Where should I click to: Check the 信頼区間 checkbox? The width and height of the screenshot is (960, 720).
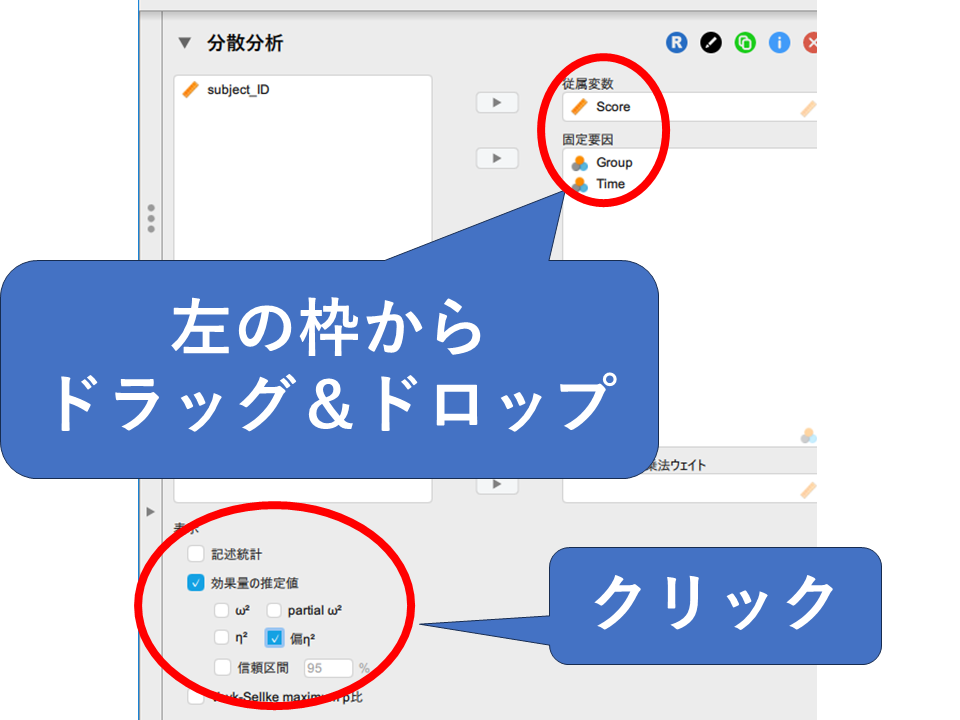222,667
